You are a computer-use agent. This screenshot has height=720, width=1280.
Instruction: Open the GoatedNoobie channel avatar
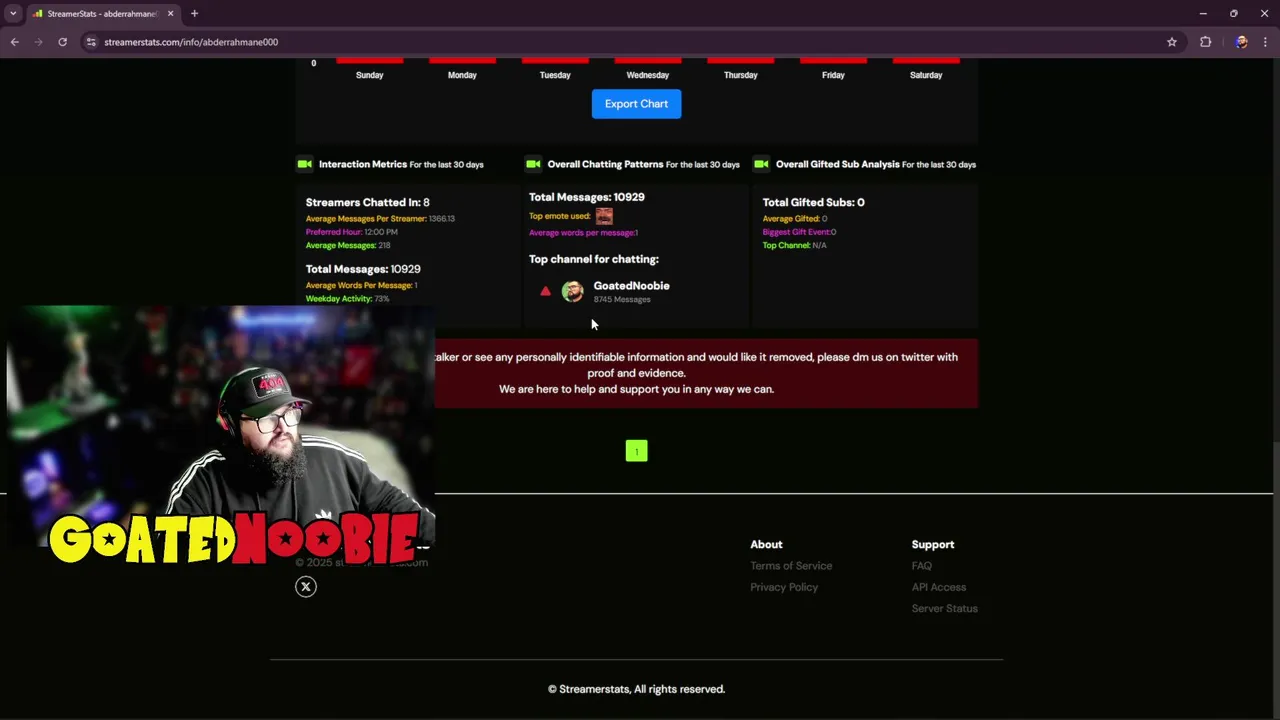572,291
